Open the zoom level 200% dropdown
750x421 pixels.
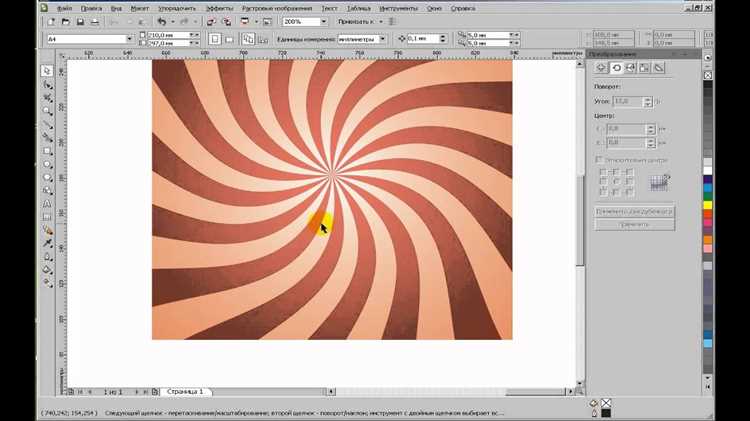pyautogui.click(x=323, y=22)
